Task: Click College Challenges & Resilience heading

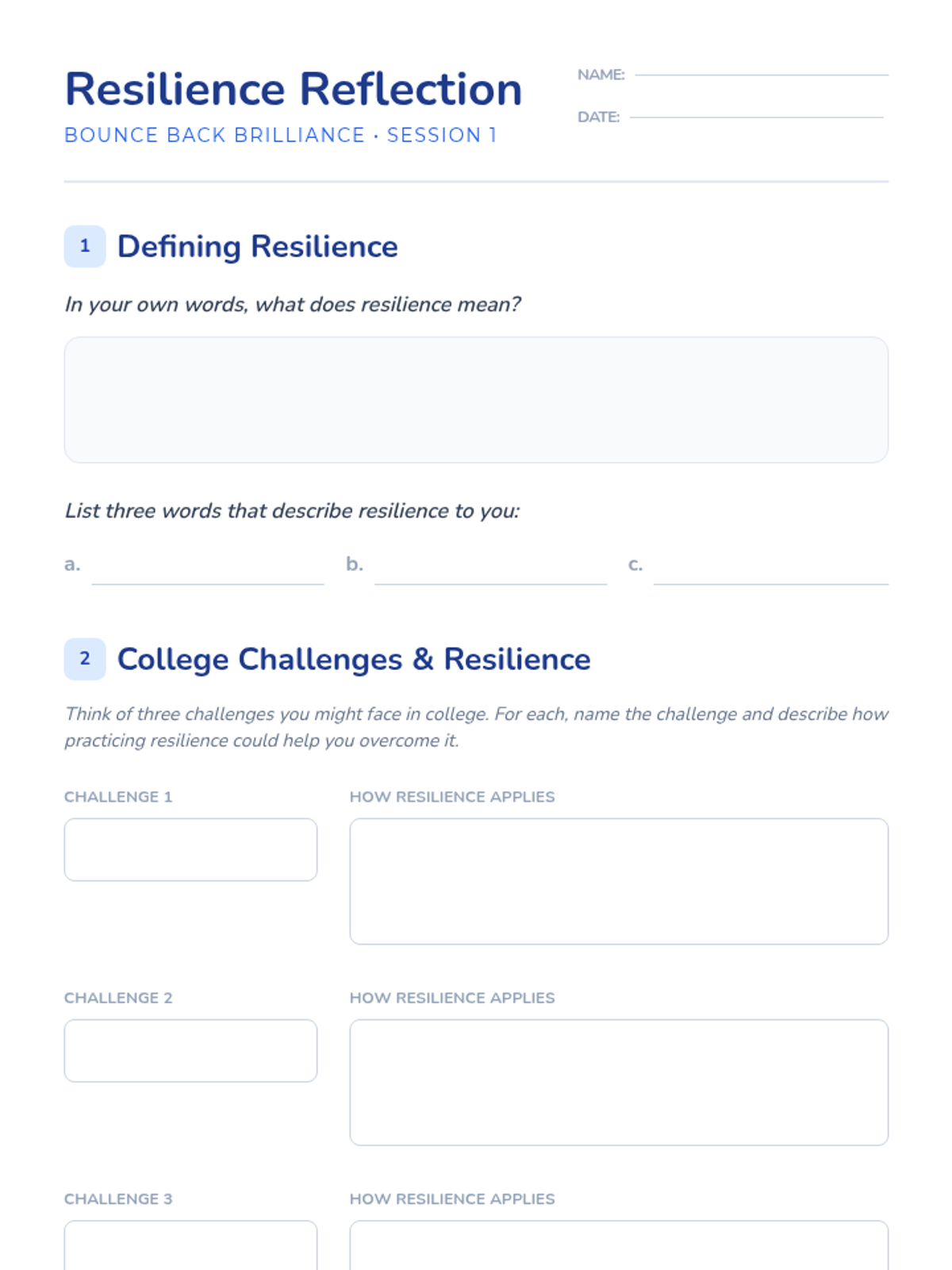Action: [x=354, y=659]
